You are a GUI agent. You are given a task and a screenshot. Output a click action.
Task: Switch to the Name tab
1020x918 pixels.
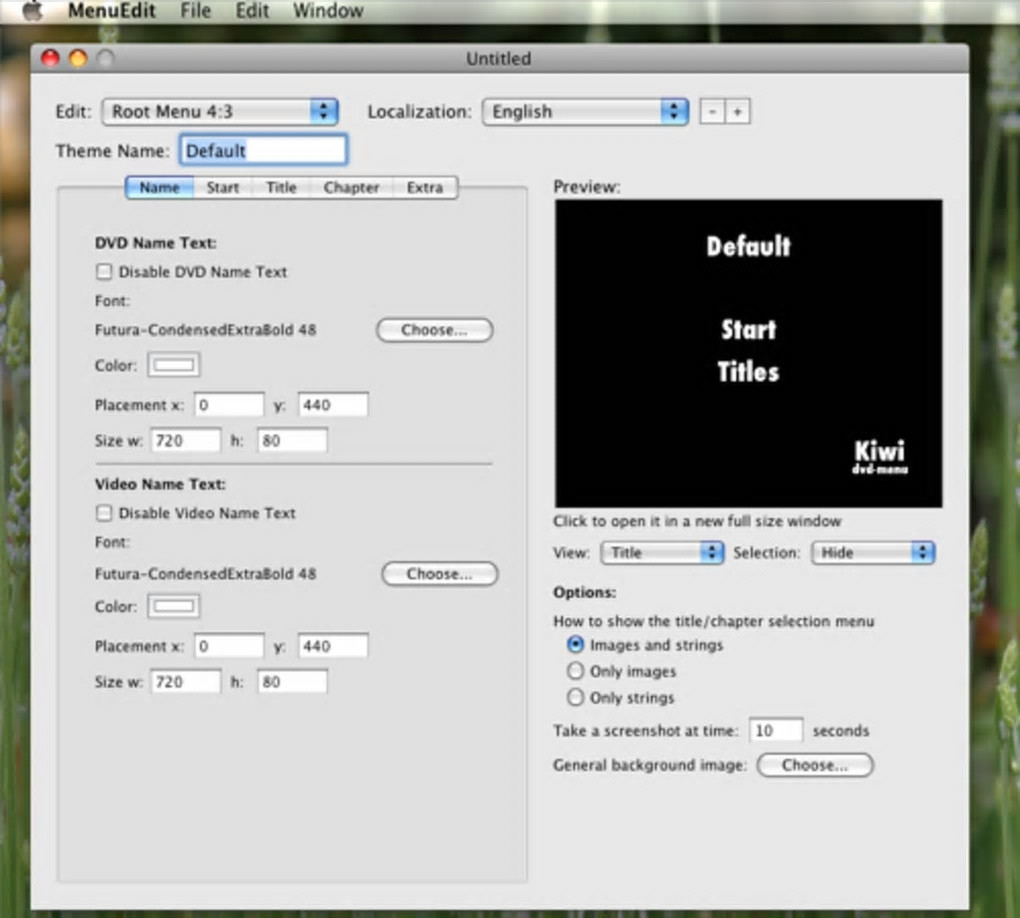point(159,187)
